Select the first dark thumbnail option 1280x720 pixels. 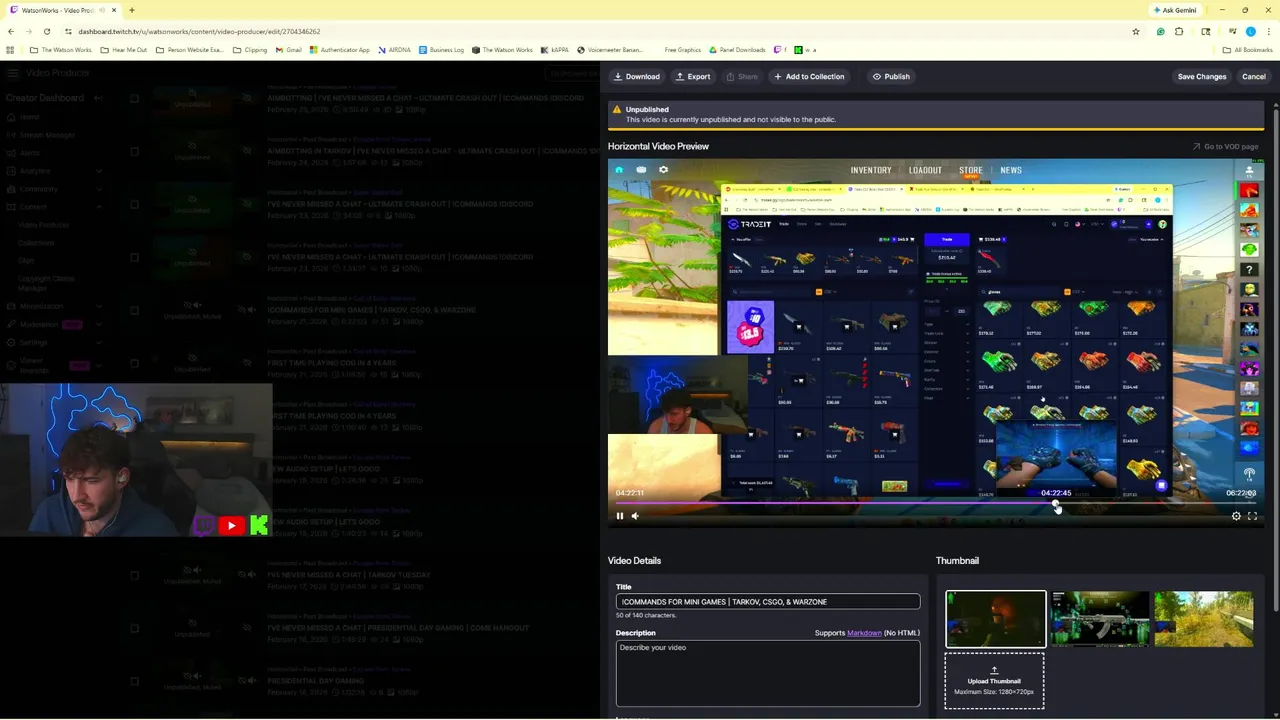pyautogui.click(x=996, y=619)
